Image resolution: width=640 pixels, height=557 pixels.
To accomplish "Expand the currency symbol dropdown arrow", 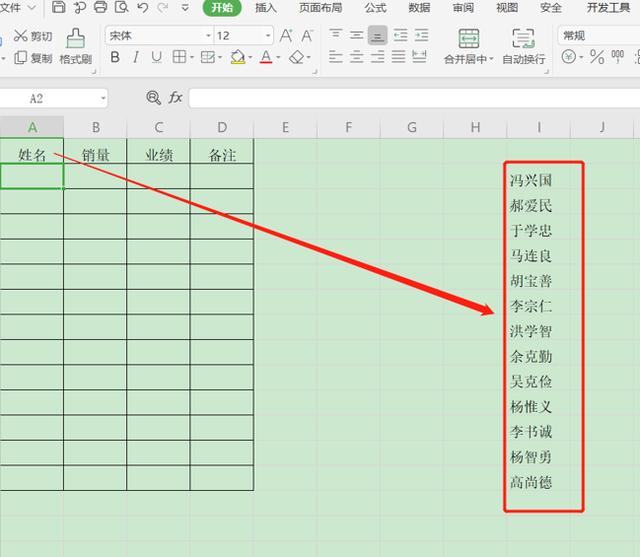I will 581,57.
